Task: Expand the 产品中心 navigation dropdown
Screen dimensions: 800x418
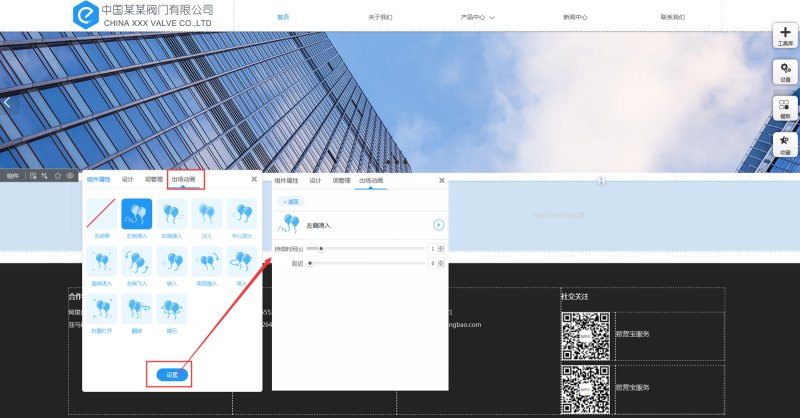Action: tap(478, 17)
